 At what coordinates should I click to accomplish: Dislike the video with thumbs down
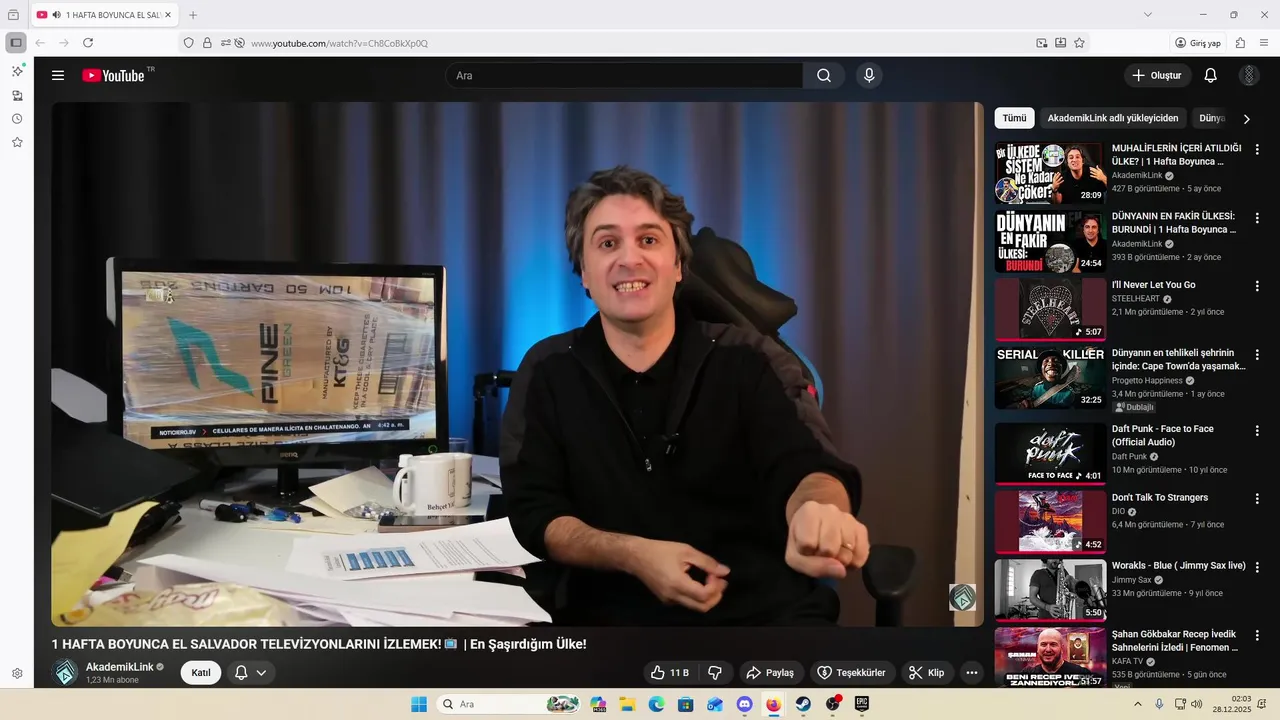coord(715,673)
